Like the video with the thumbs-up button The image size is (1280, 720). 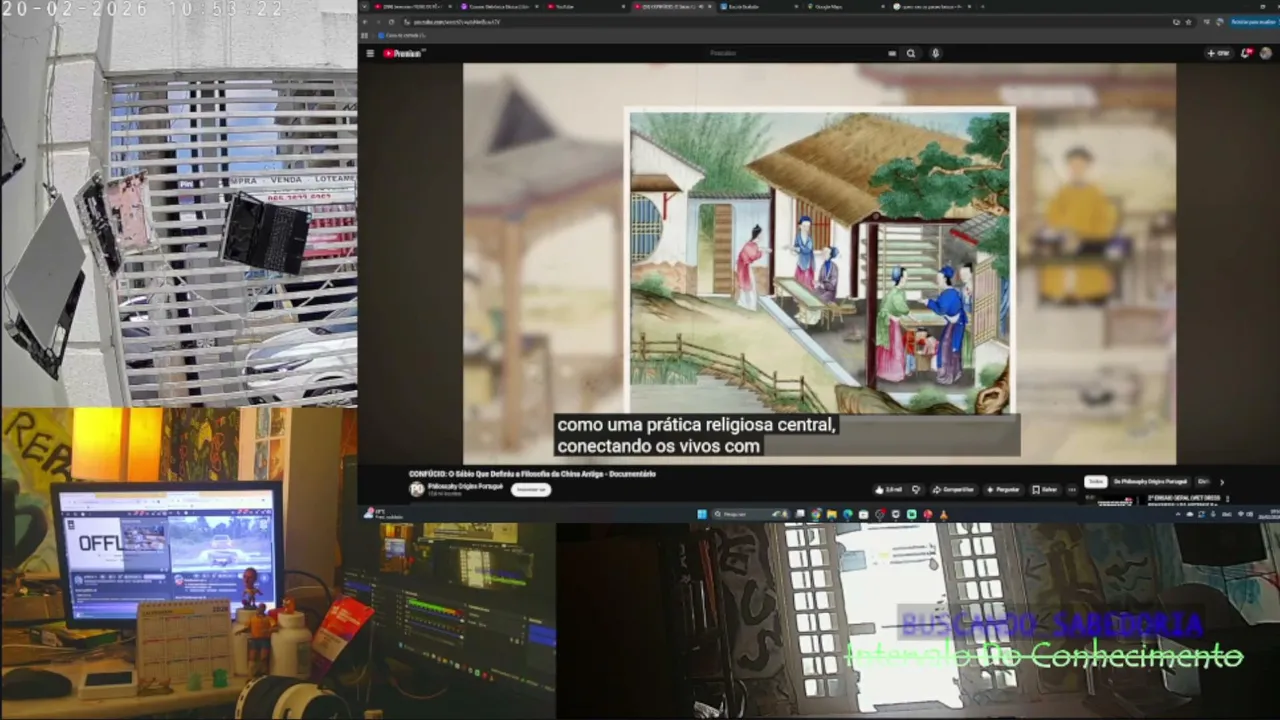click(888, 490)
